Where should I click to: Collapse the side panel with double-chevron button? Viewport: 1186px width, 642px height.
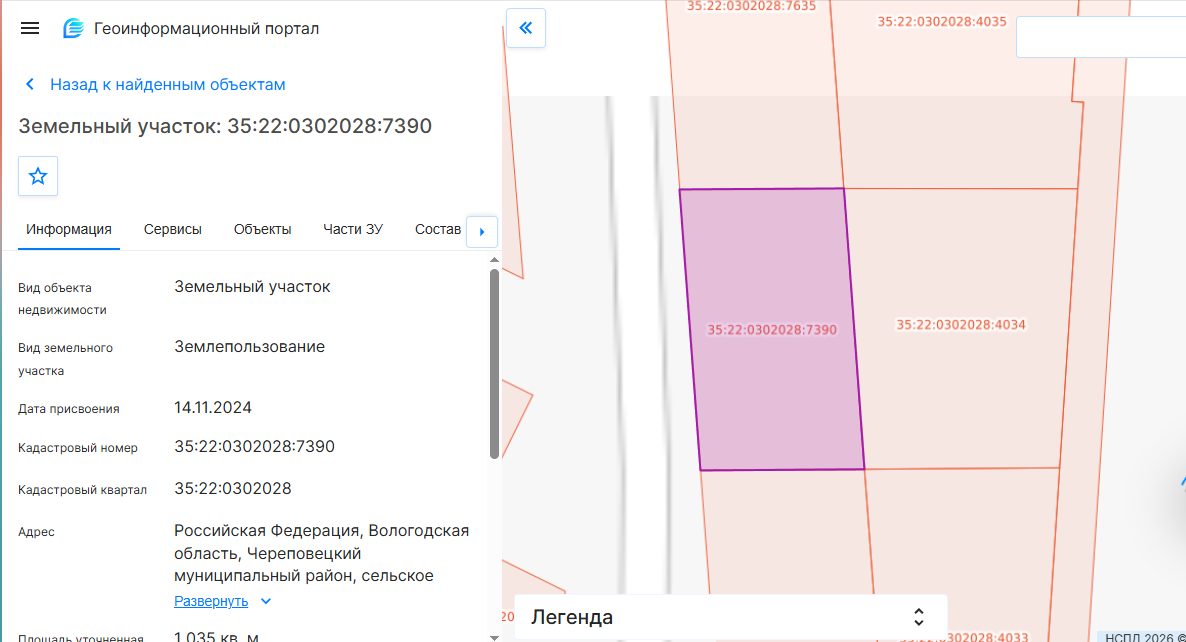[x=526, y=28]
